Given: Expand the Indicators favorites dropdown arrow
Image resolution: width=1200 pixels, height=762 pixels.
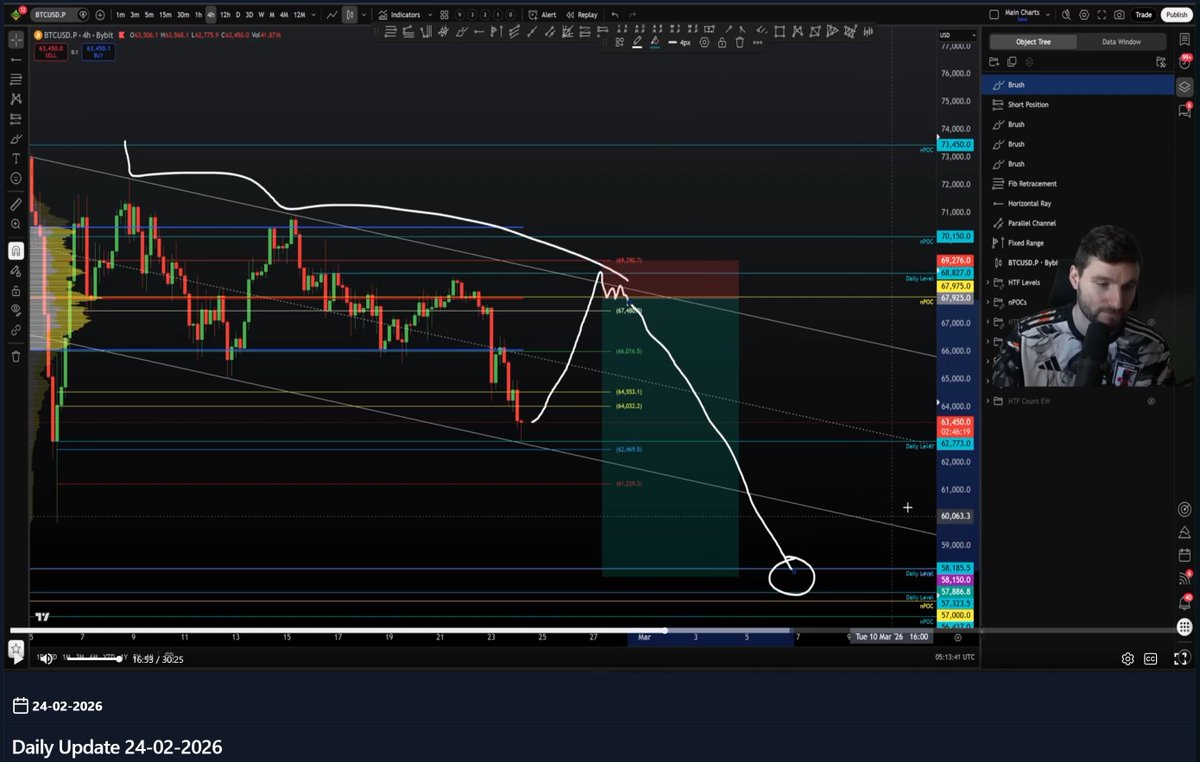Looking at the screenshot, I should (x=430, y=15).
